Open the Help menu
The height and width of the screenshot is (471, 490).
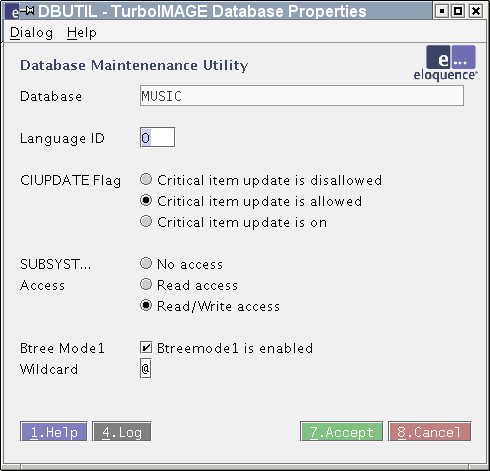pyautogui.click(x=82, y=33)
